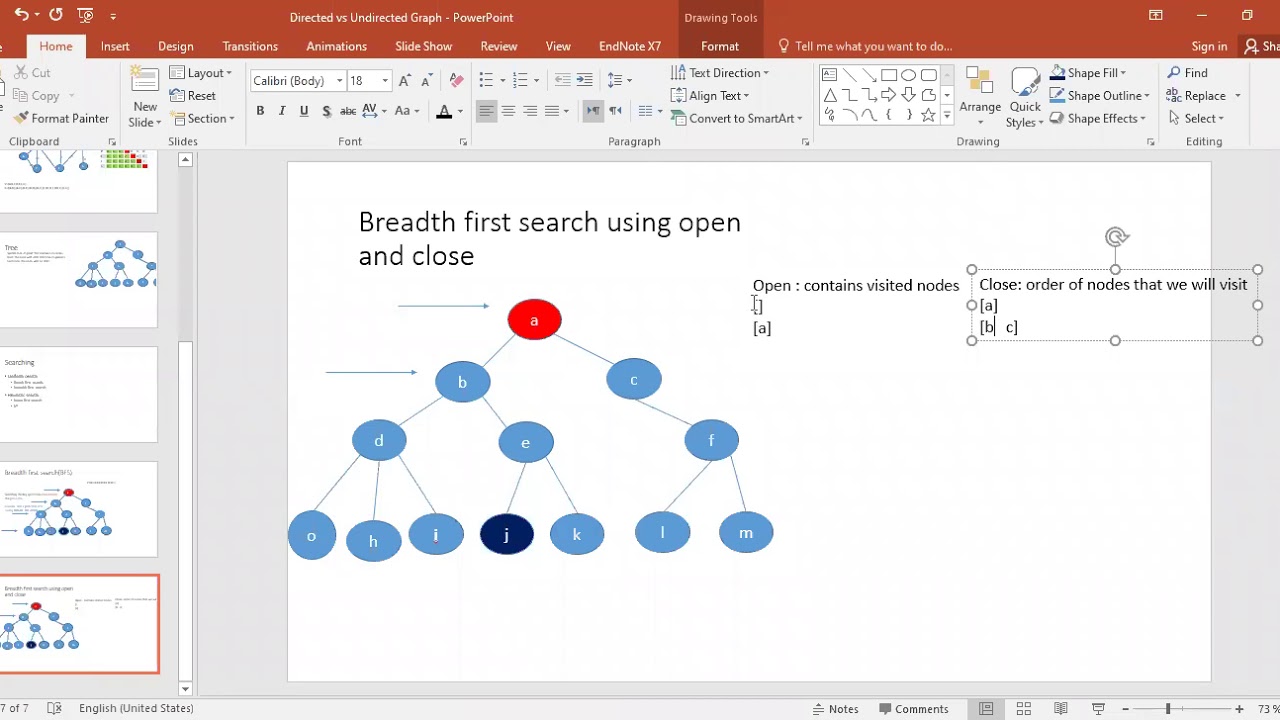Image resolution: width=1280 pixels, height=720 pixels.
Task: Apply text shadow formatting
Action: (x=326, y=111)
